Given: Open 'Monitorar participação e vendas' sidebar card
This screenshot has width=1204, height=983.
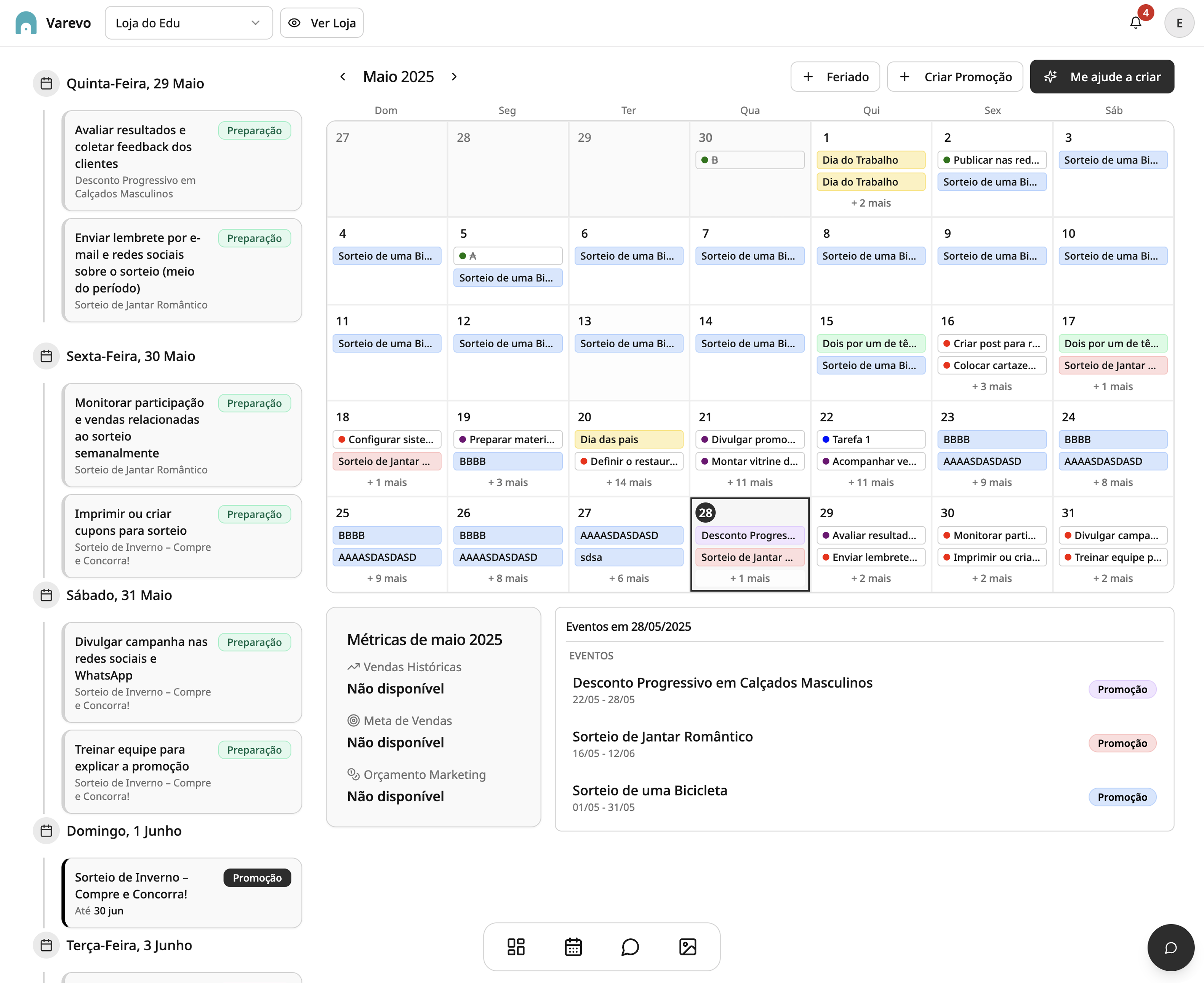Looking at the screenshot, I should [x=182, y=435].
